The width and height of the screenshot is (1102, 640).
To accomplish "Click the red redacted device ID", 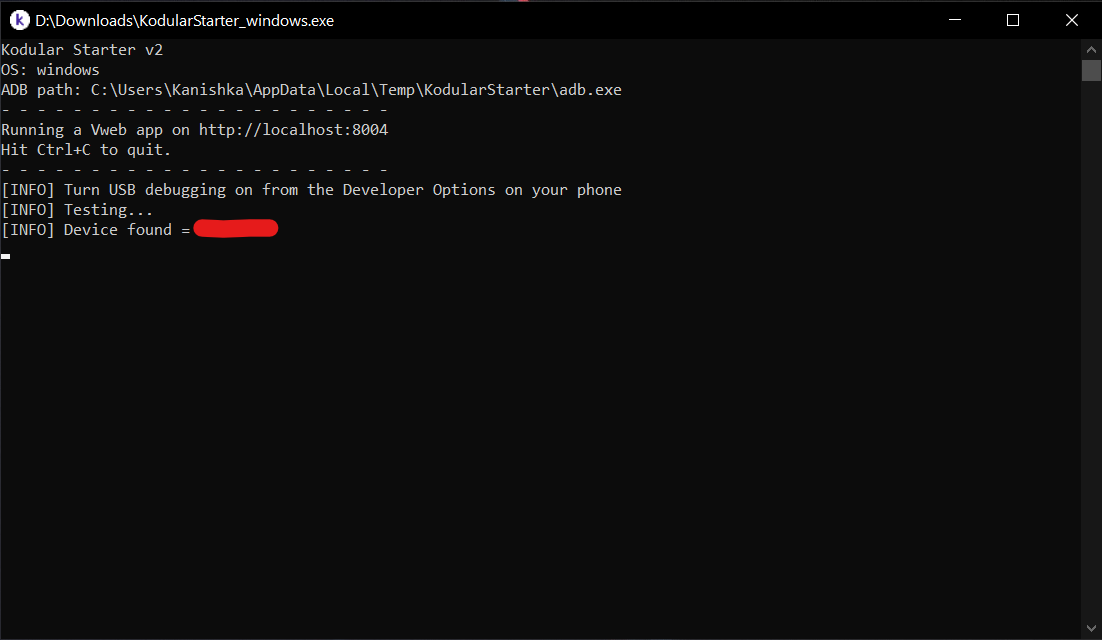I will pos(235,229).
